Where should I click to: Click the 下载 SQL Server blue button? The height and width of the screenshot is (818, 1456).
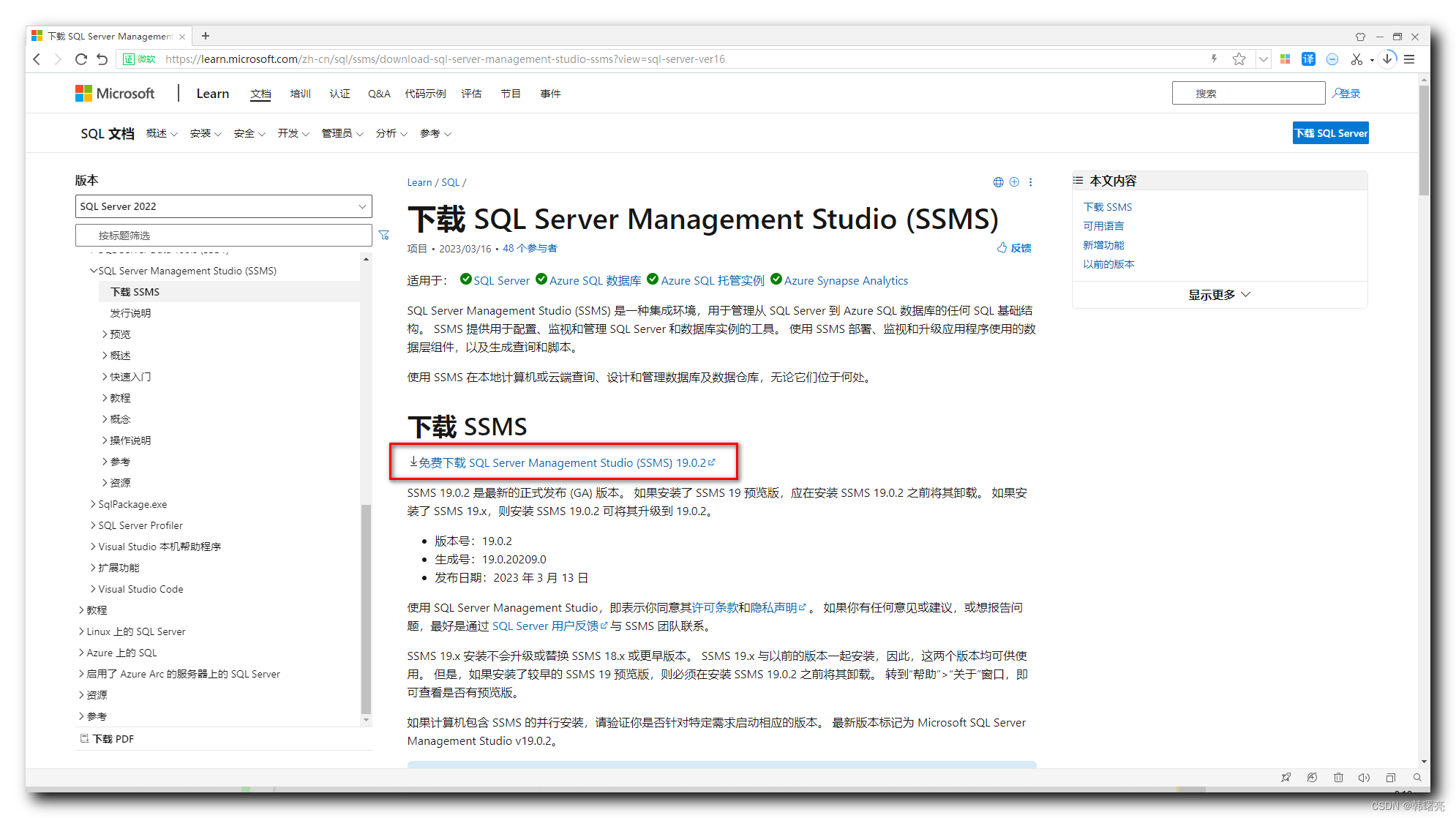(x=1330, y=133)
